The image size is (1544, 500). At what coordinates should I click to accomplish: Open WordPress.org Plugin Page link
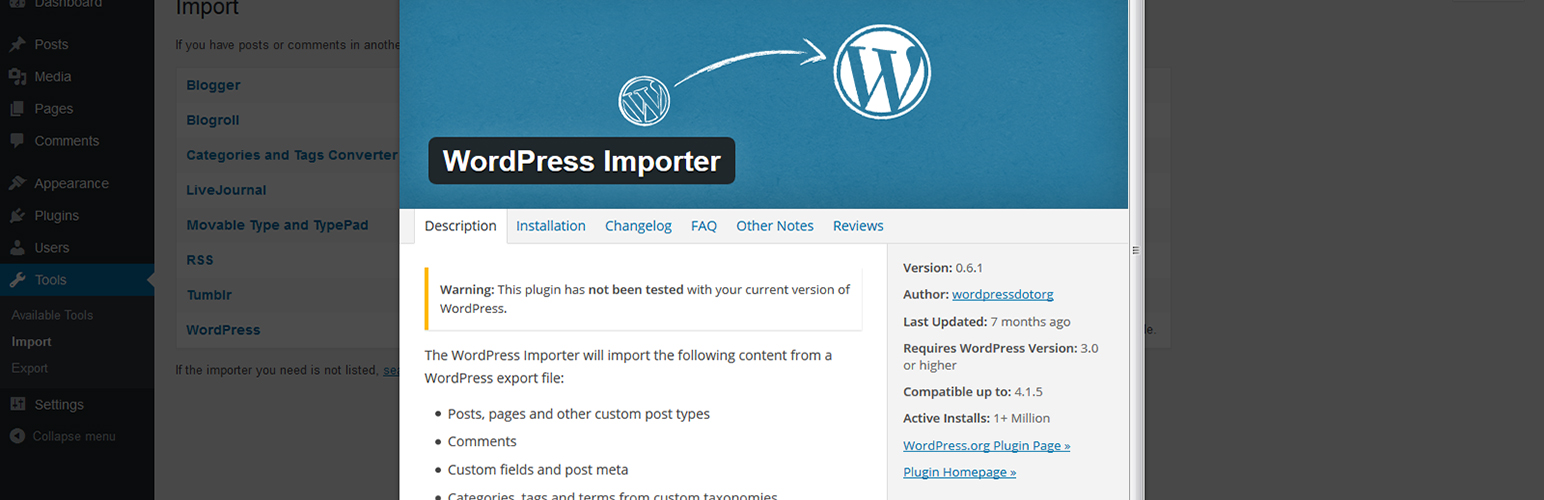pos(986,445)
